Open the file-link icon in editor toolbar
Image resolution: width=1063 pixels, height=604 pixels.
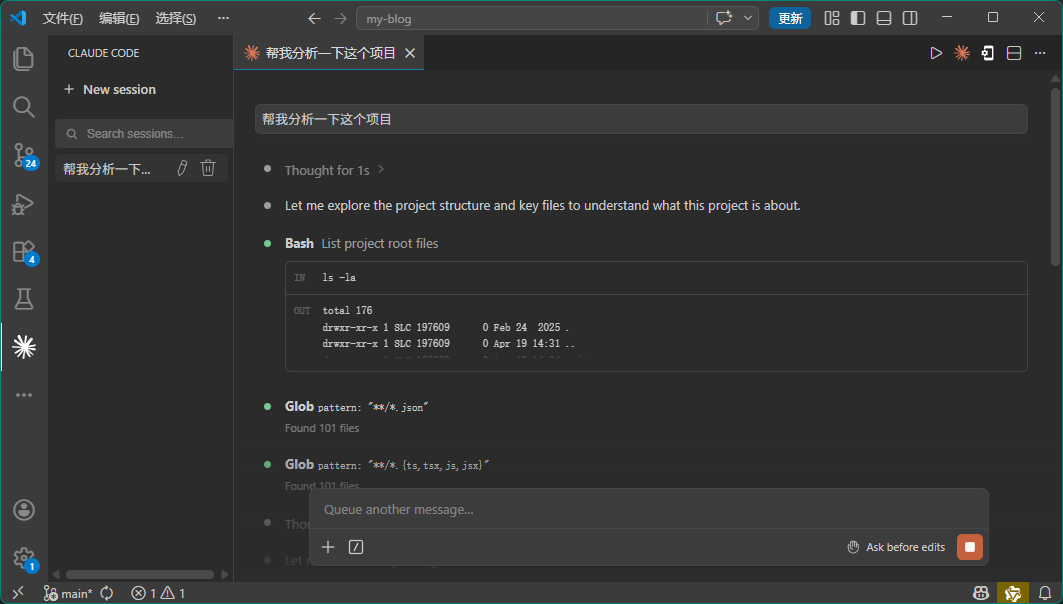click(x=988, y=53)
